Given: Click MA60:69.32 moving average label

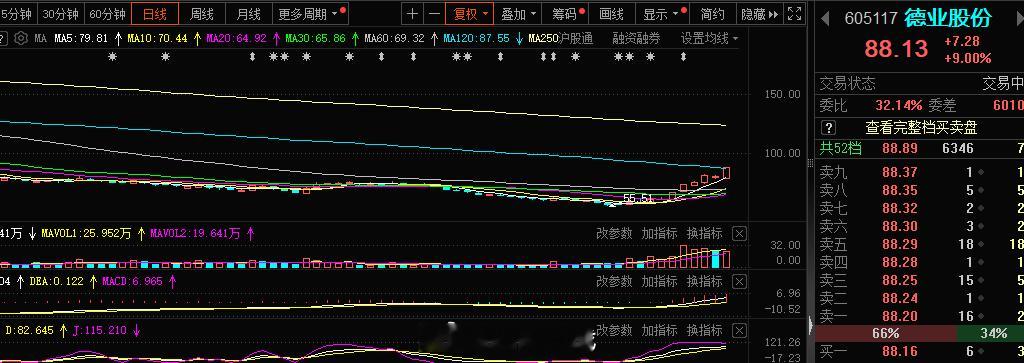Looking at the screenshot, I should 394,39.
